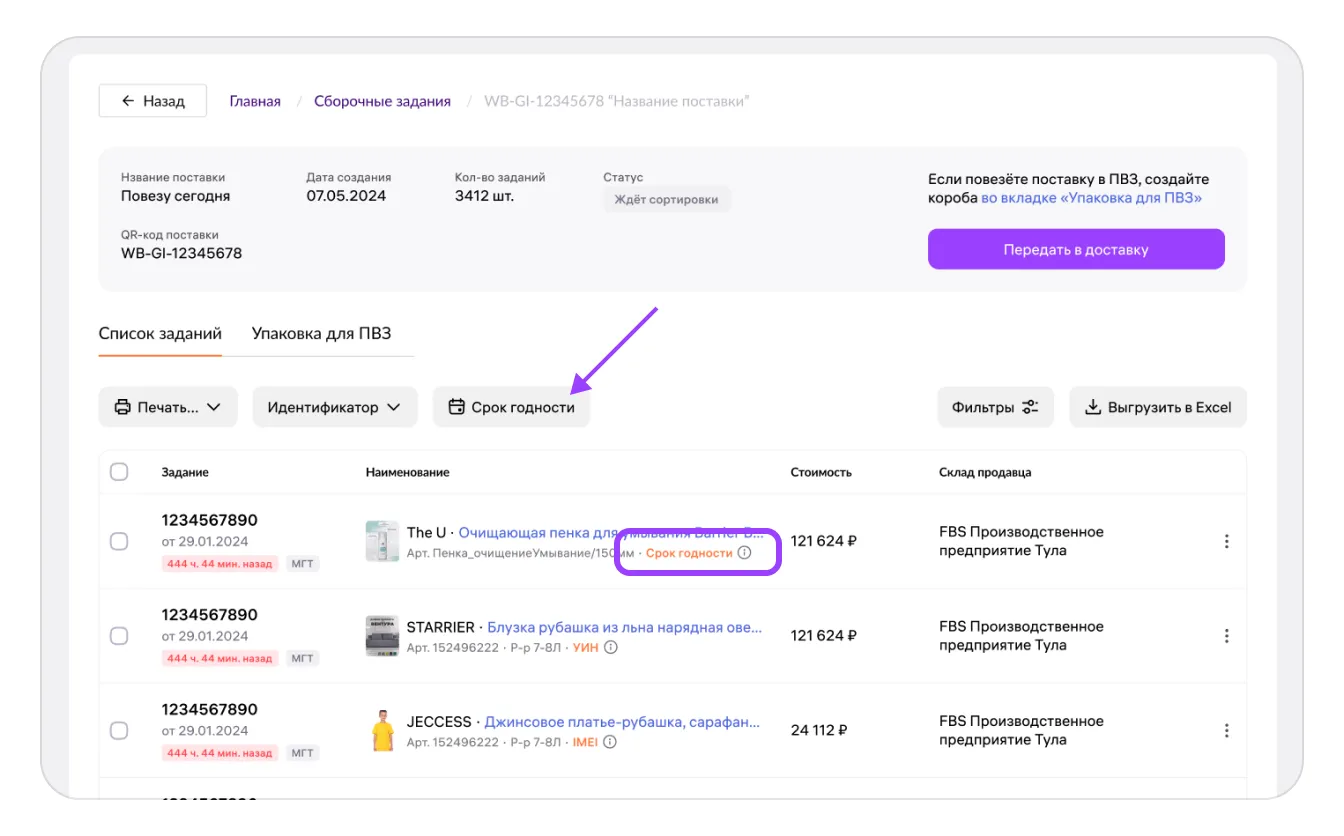Click info icon next to УИН label
This screenshot has width=1344, height=836.
pyautogui.click(x=611, y=647)
